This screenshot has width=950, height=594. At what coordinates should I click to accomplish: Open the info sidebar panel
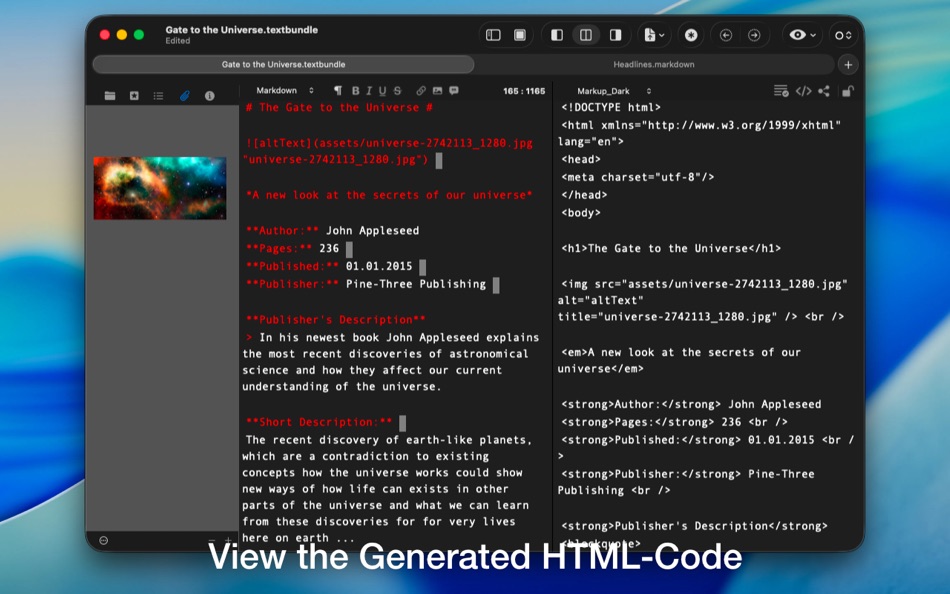pyautogui.click(x=210, y=96)
